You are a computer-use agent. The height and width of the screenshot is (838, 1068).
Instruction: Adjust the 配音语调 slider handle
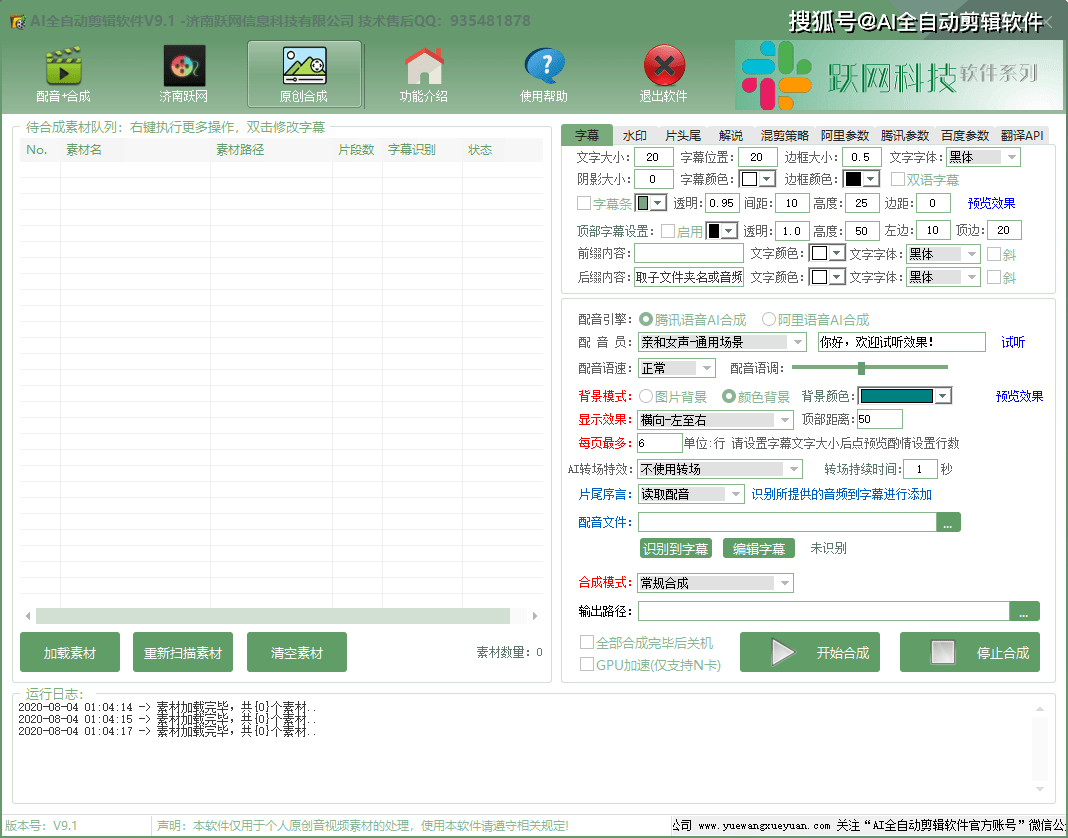(862, 368)
